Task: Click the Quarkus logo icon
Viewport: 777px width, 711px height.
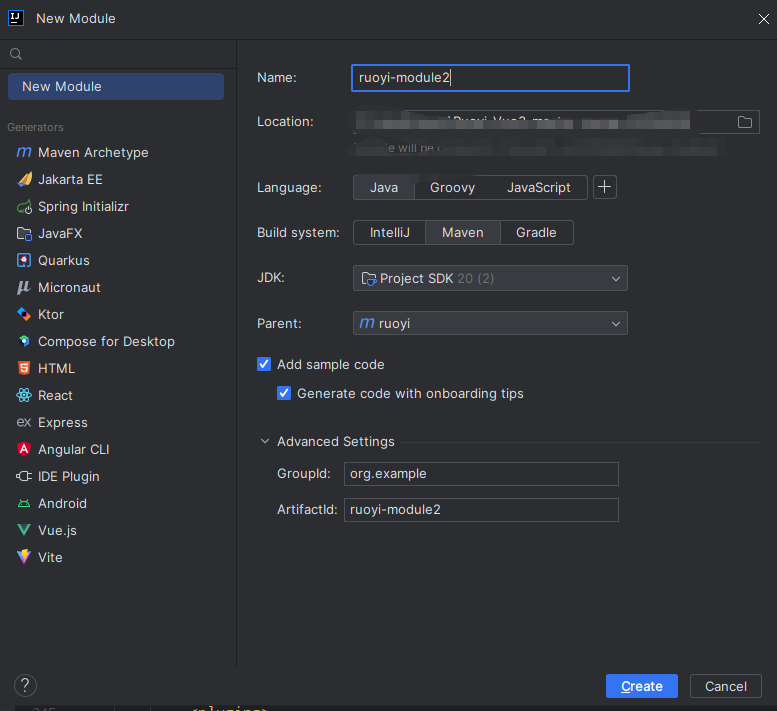Action: 24,260
